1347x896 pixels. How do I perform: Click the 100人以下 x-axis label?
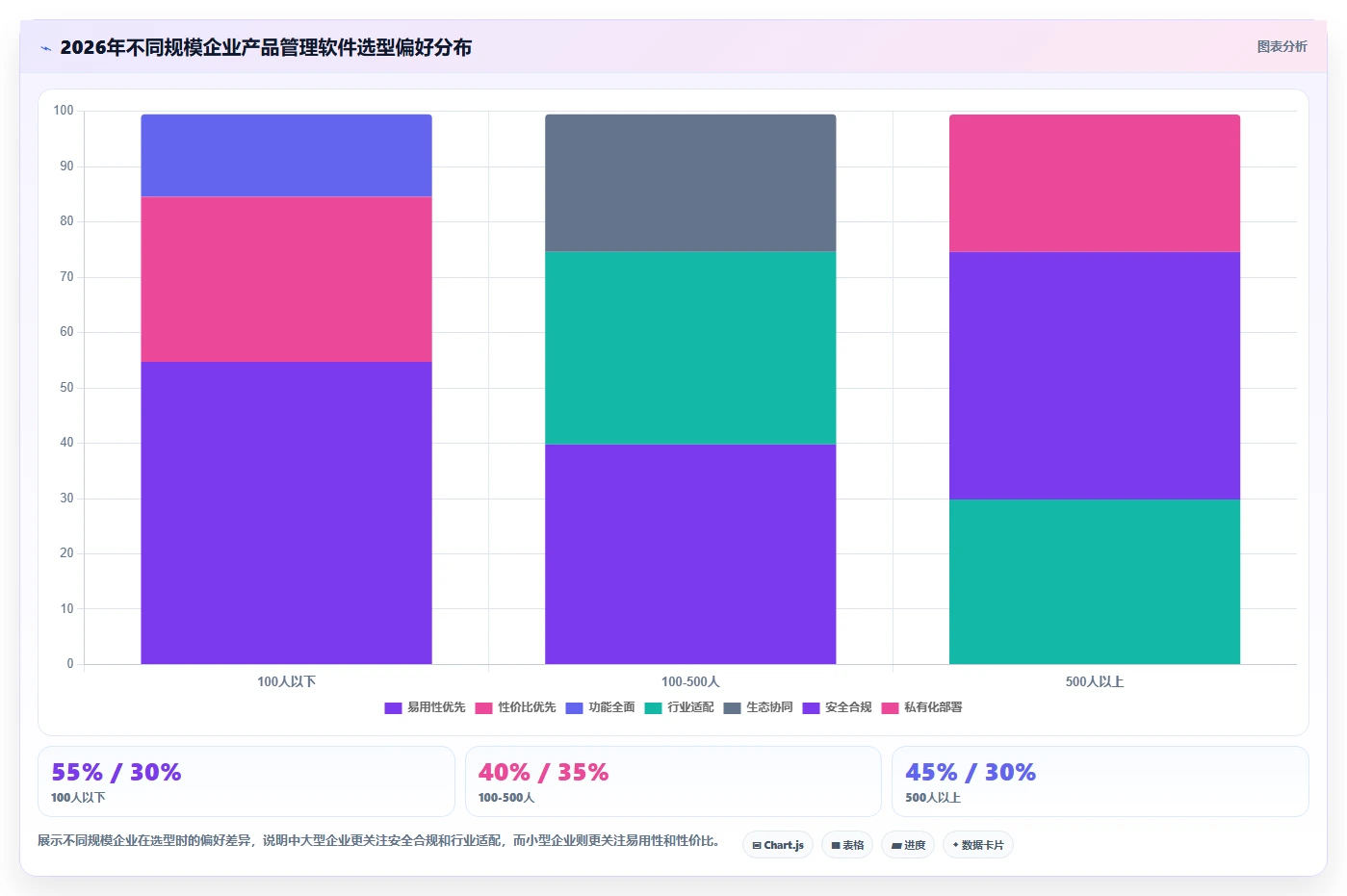pos(286,681)
